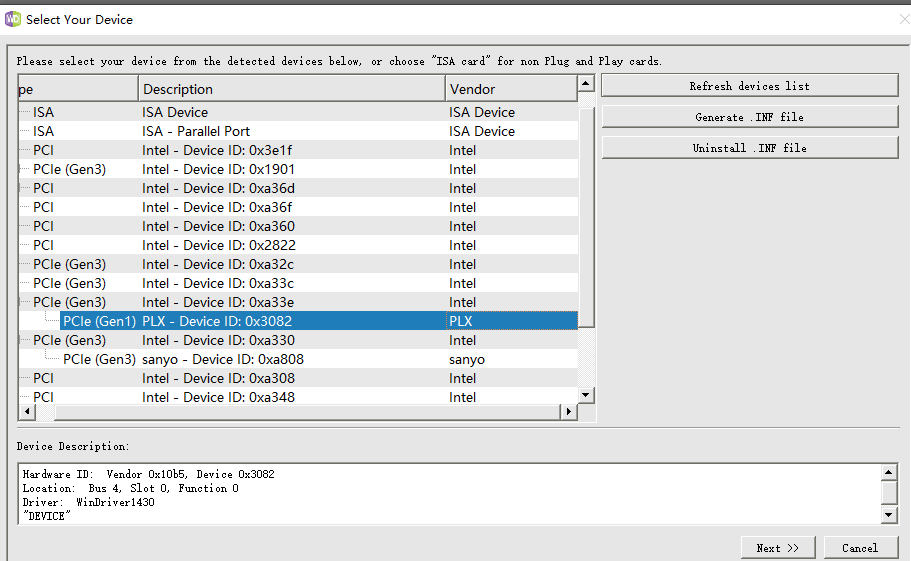Select Intel Device ID 0x3e1f row
The width and height of the screenshot is (911, 561).
point(298,150)
